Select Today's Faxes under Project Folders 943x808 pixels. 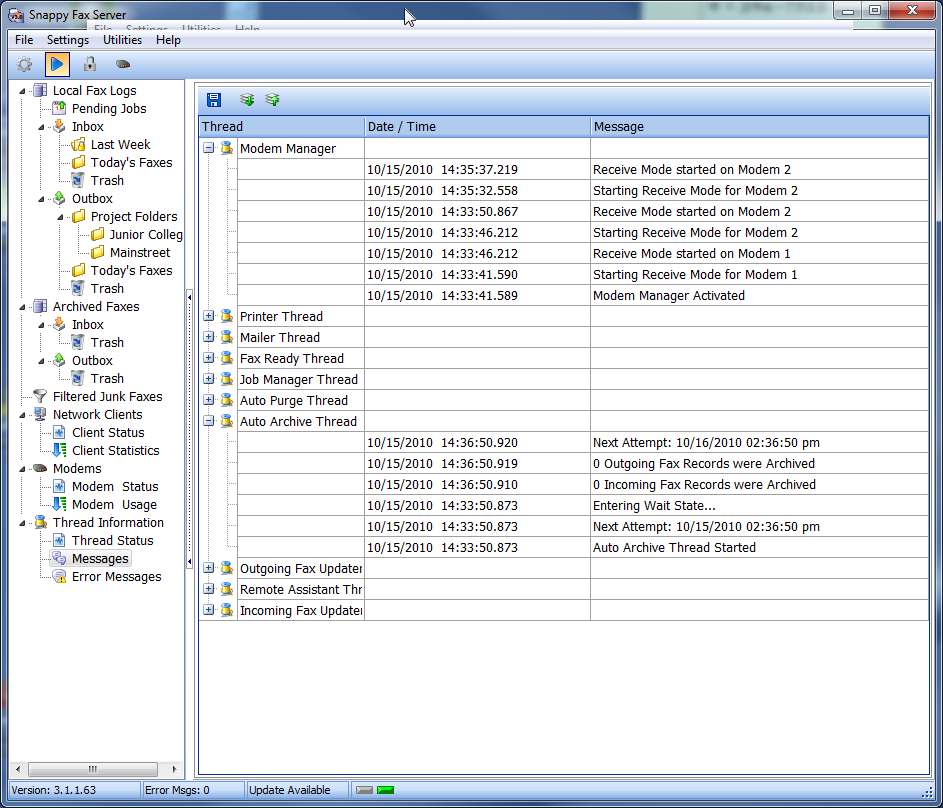(131, 271)
